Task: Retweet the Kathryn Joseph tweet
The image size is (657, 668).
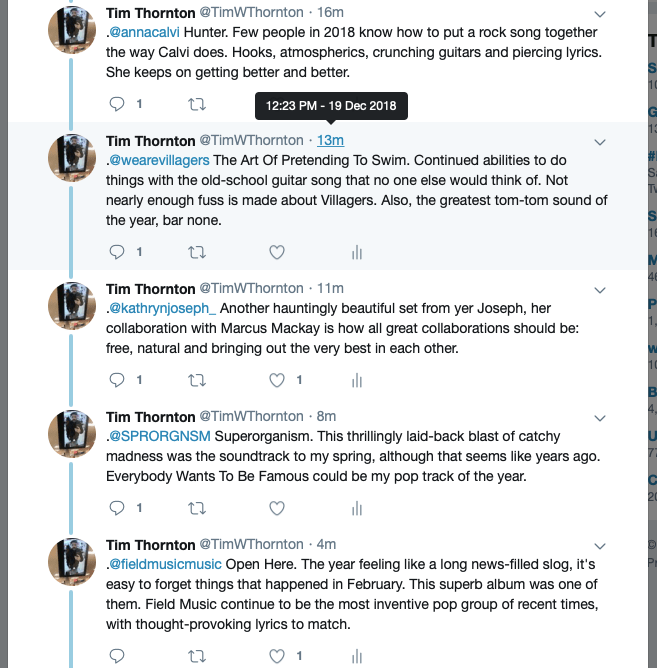Action: point(198,380)
